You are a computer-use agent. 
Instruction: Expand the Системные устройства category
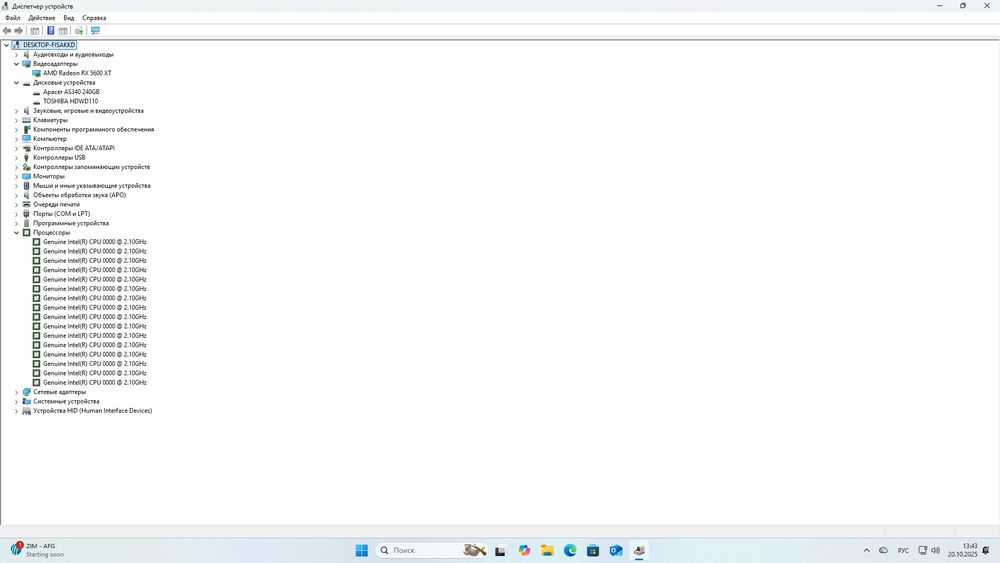[17, 402]
